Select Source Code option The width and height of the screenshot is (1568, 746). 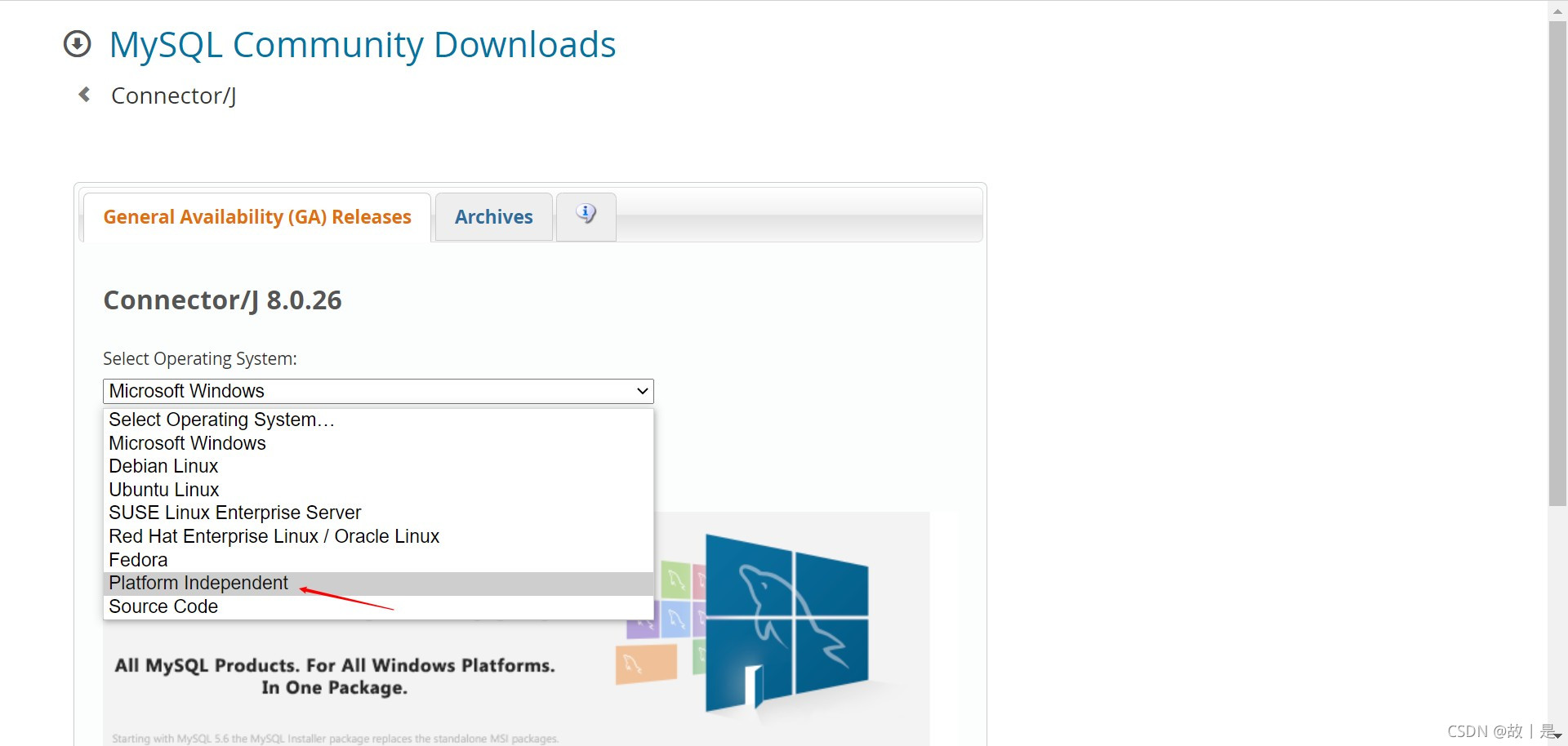pyautogui.click(x=378, y=606)
